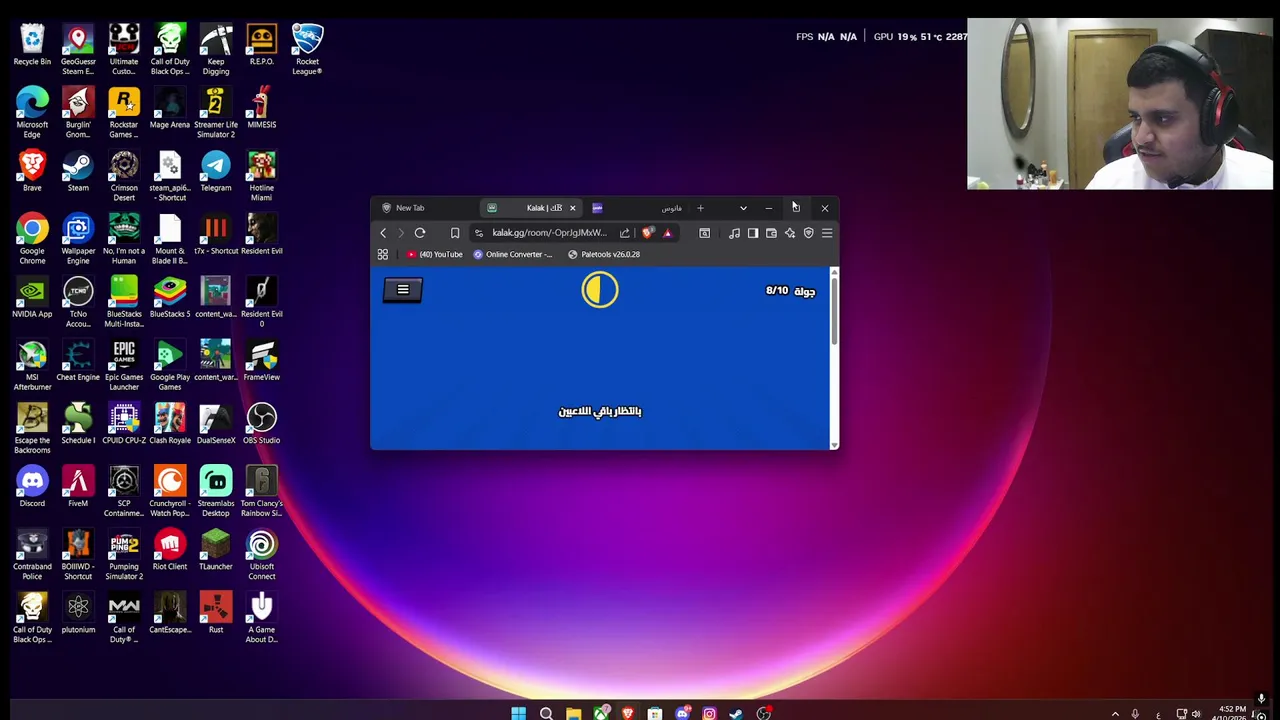Select the Cheat Engine desktop icon
The height and width of the screenshot is (720, 1280).
click(78, 361)
